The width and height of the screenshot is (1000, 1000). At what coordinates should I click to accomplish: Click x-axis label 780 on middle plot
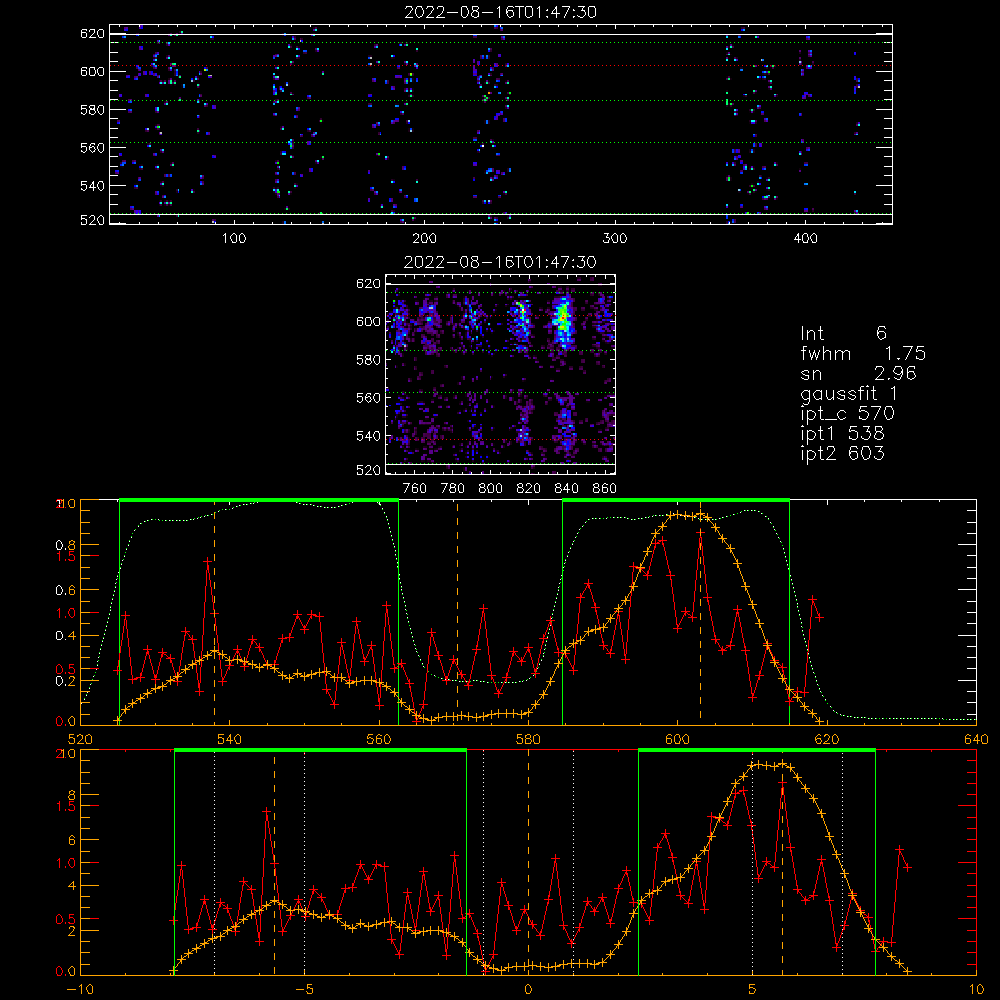click(x=453, y=489)
